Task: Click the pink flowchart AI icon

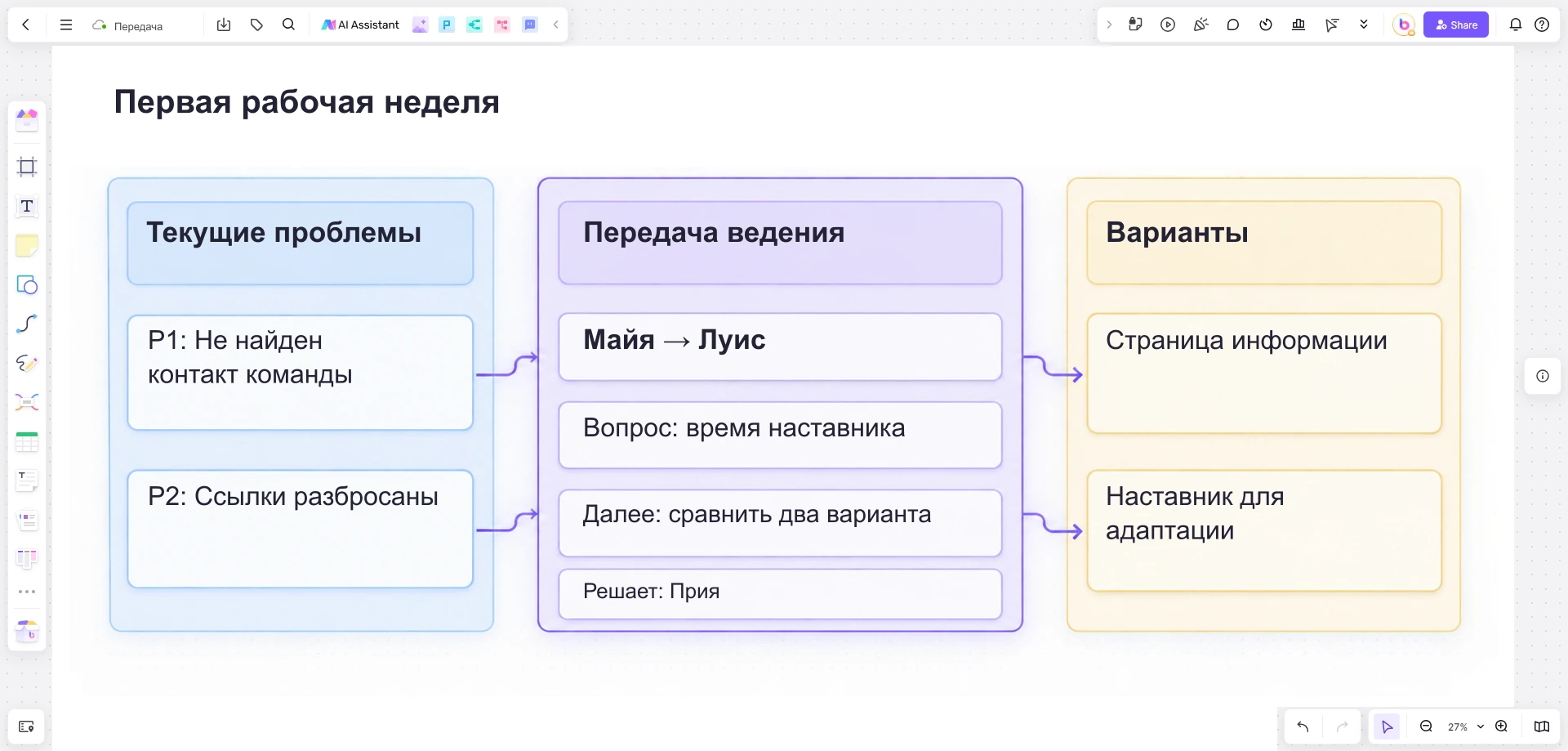Action: pos(502,25)
